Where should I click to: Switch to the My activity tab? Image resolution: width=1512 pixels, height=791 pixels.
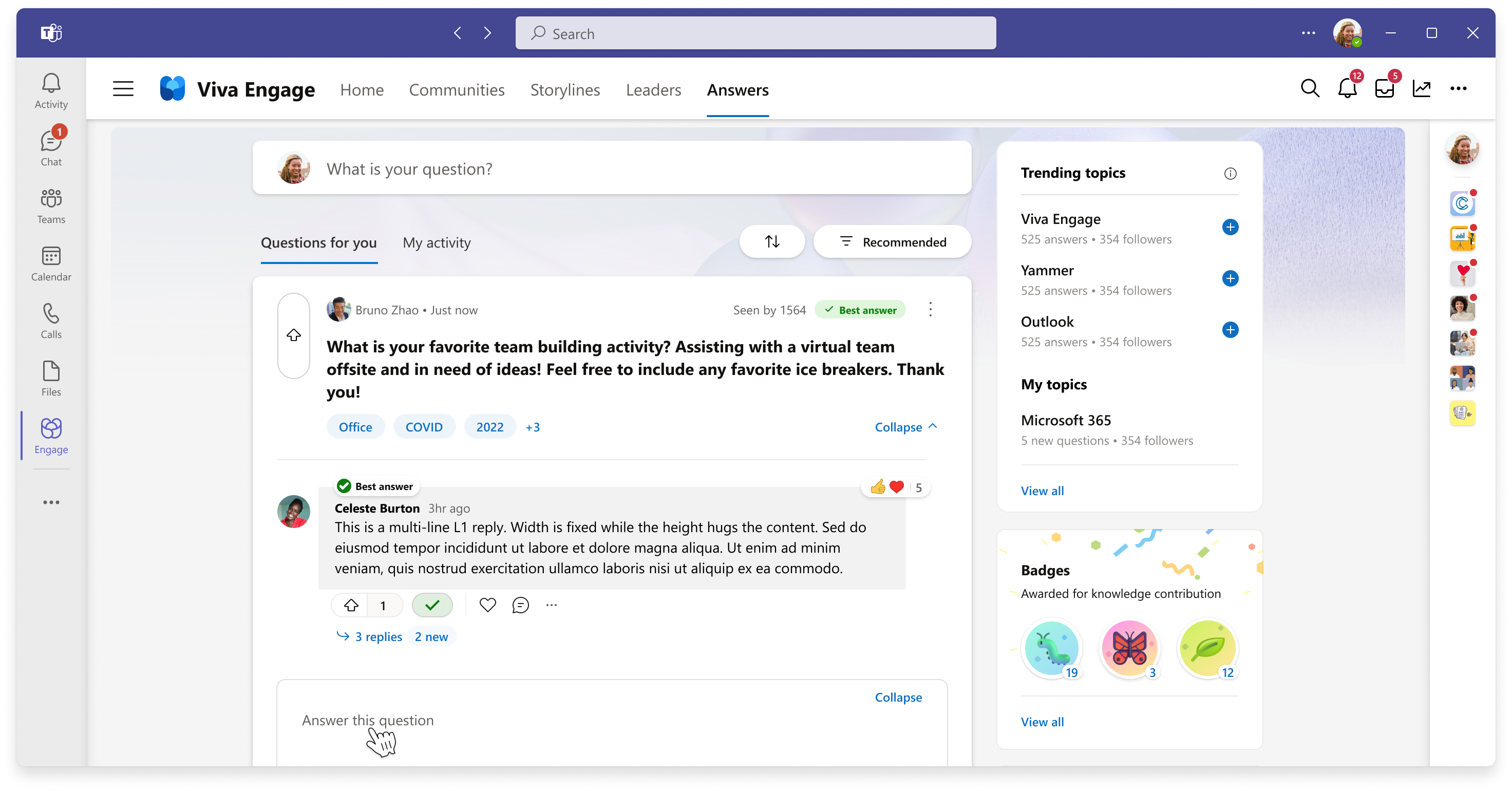tap(436, 242)
